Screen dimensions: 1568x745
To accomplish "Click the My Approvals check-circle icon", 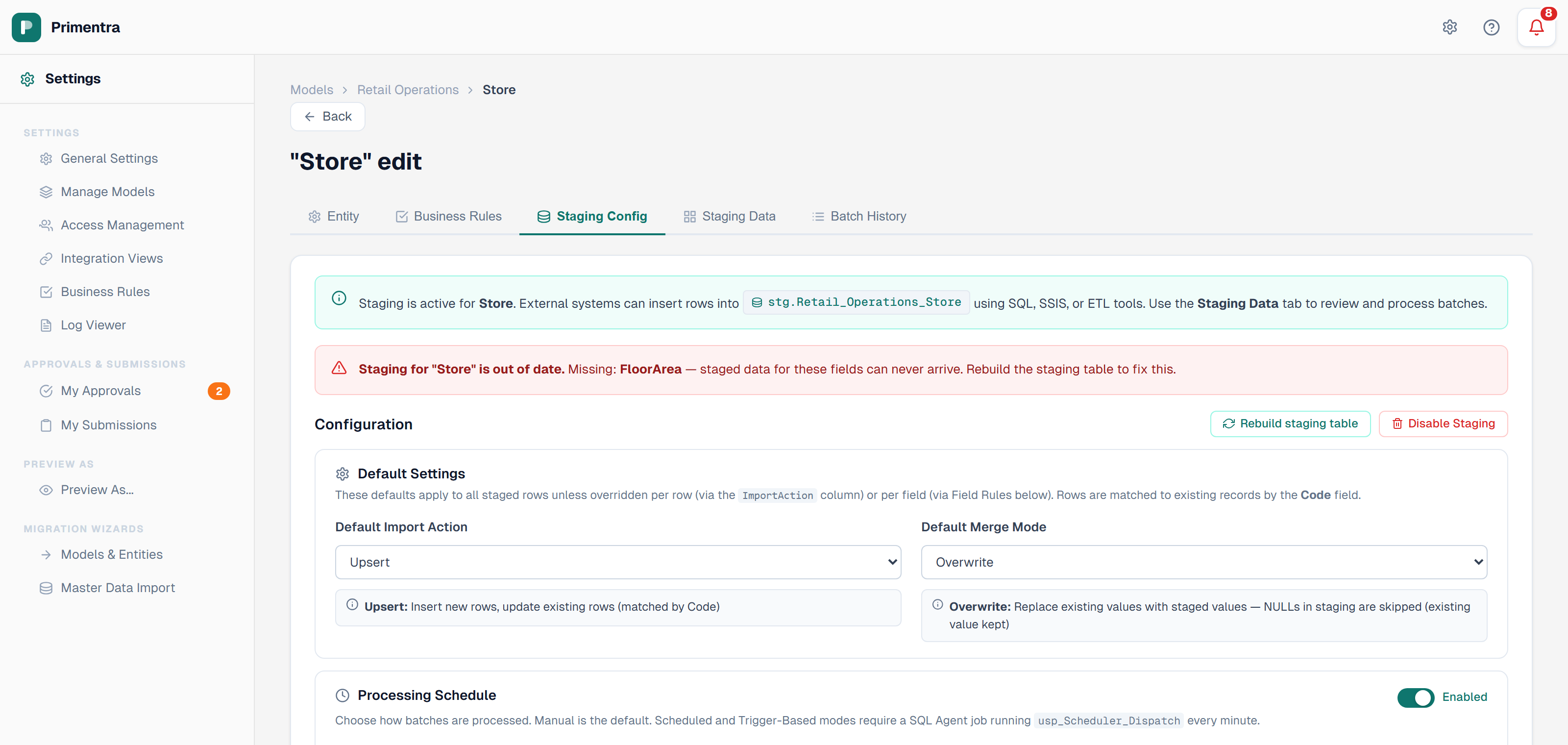I will click(x=46, y=391).
